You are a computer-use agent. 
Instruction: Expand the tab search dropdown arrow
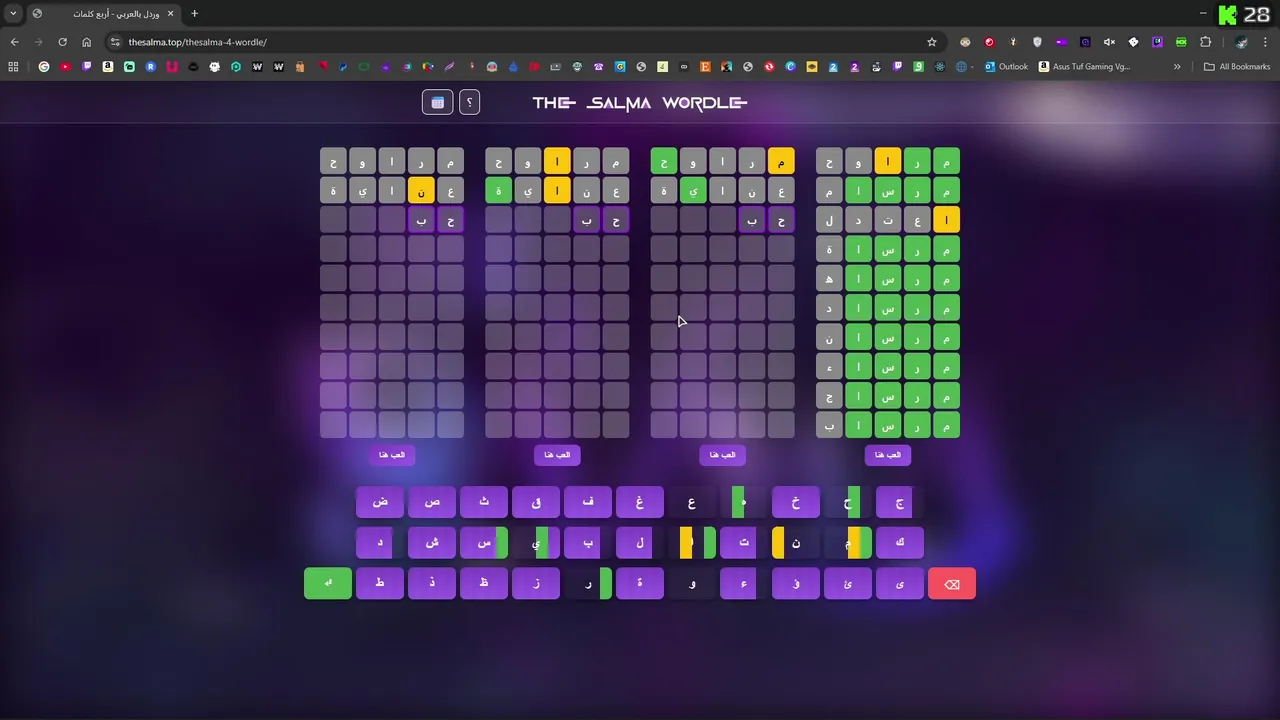(x=13, y=14)
